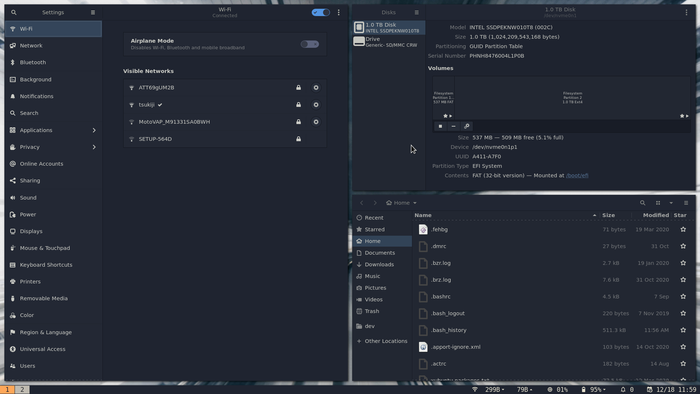Open settings gear for ATT69gUM2B network
Viewport: 700px width, 394px height.
316,88
